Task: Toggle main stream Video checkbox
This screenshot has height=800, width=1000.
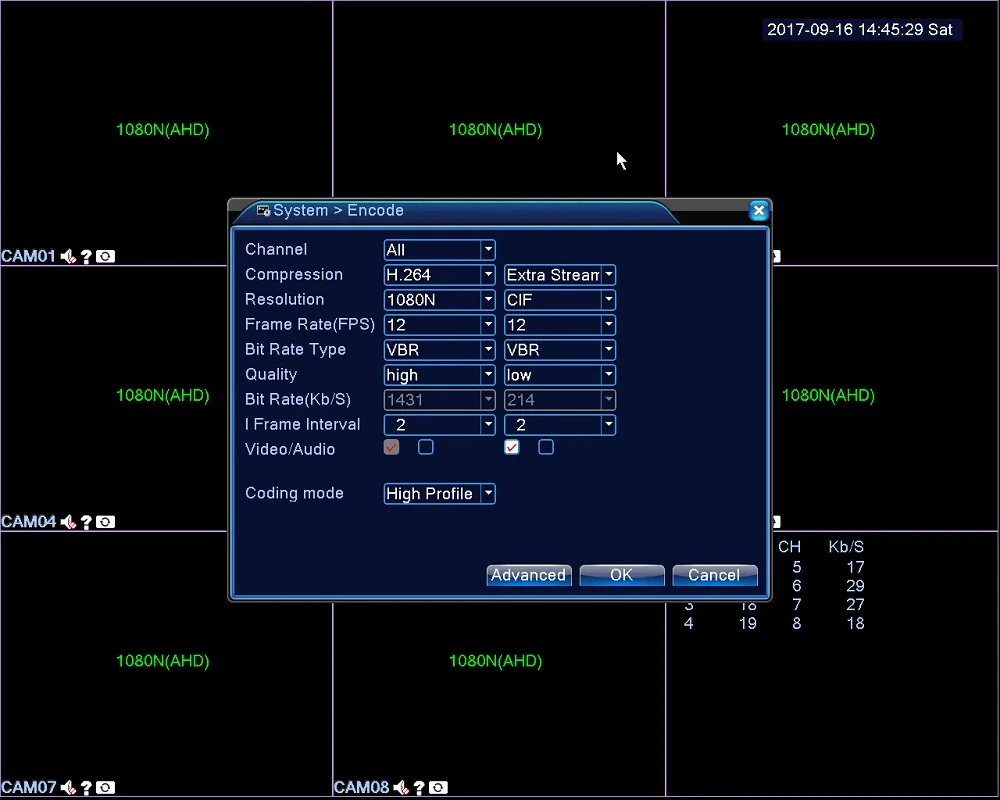Action: (392, 447)
